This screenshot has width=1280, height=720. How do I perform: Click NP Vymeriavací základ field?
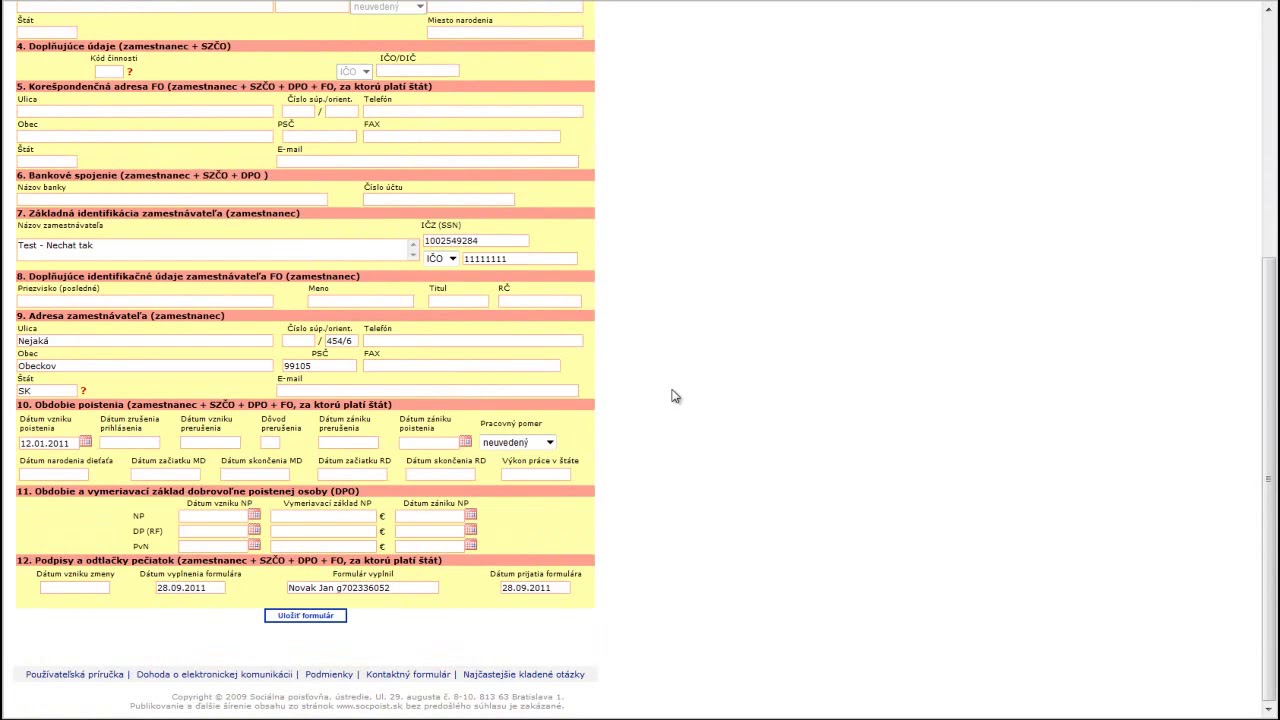[323, 516]
